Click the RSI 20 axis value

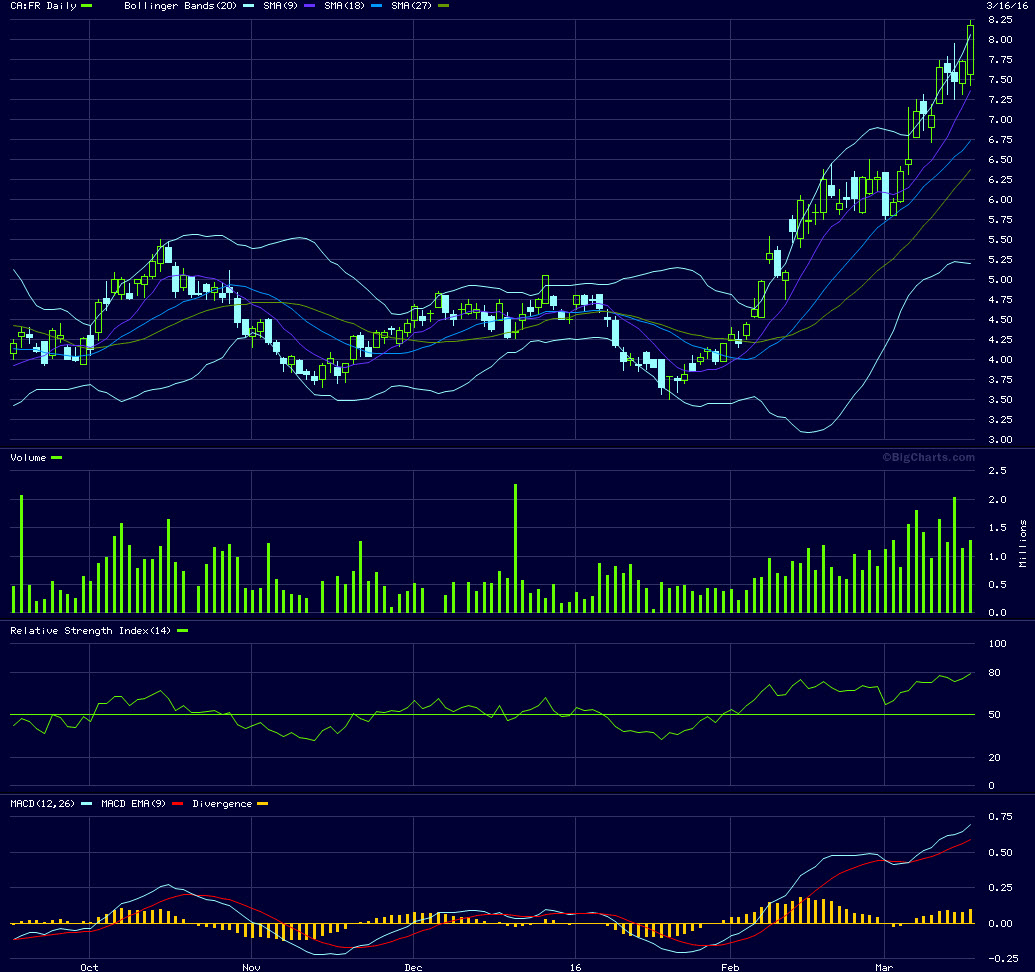tap(994, 758)
